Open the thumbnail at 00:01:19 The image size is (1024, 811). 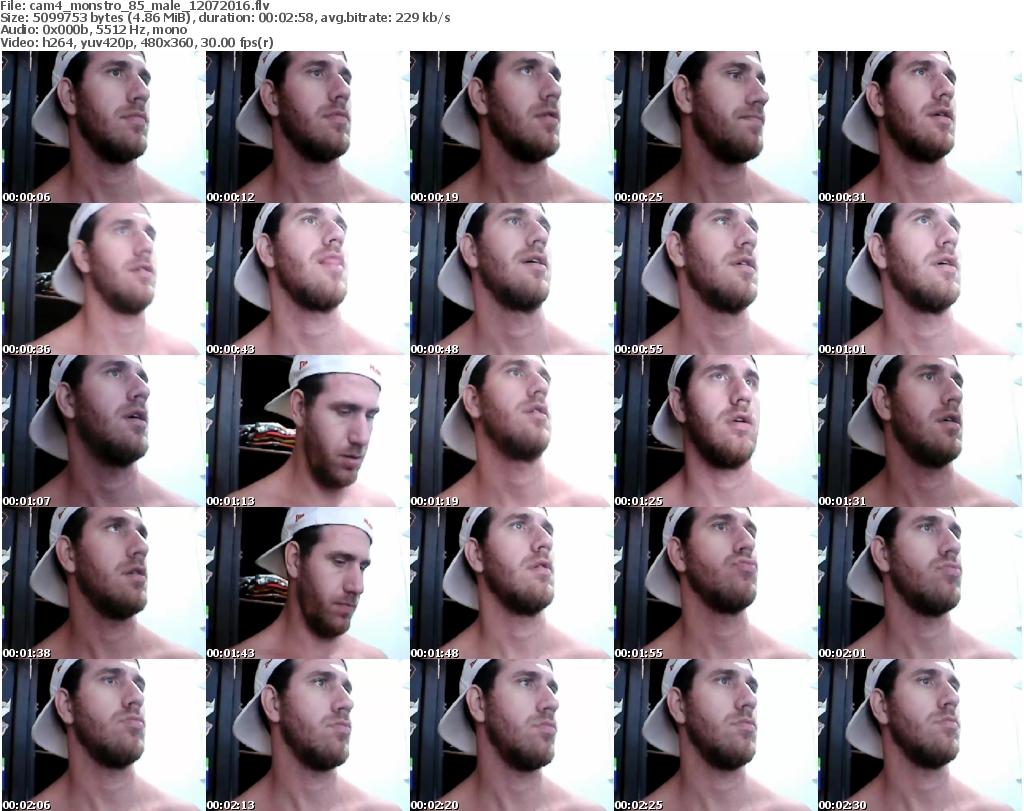(511, 431)
